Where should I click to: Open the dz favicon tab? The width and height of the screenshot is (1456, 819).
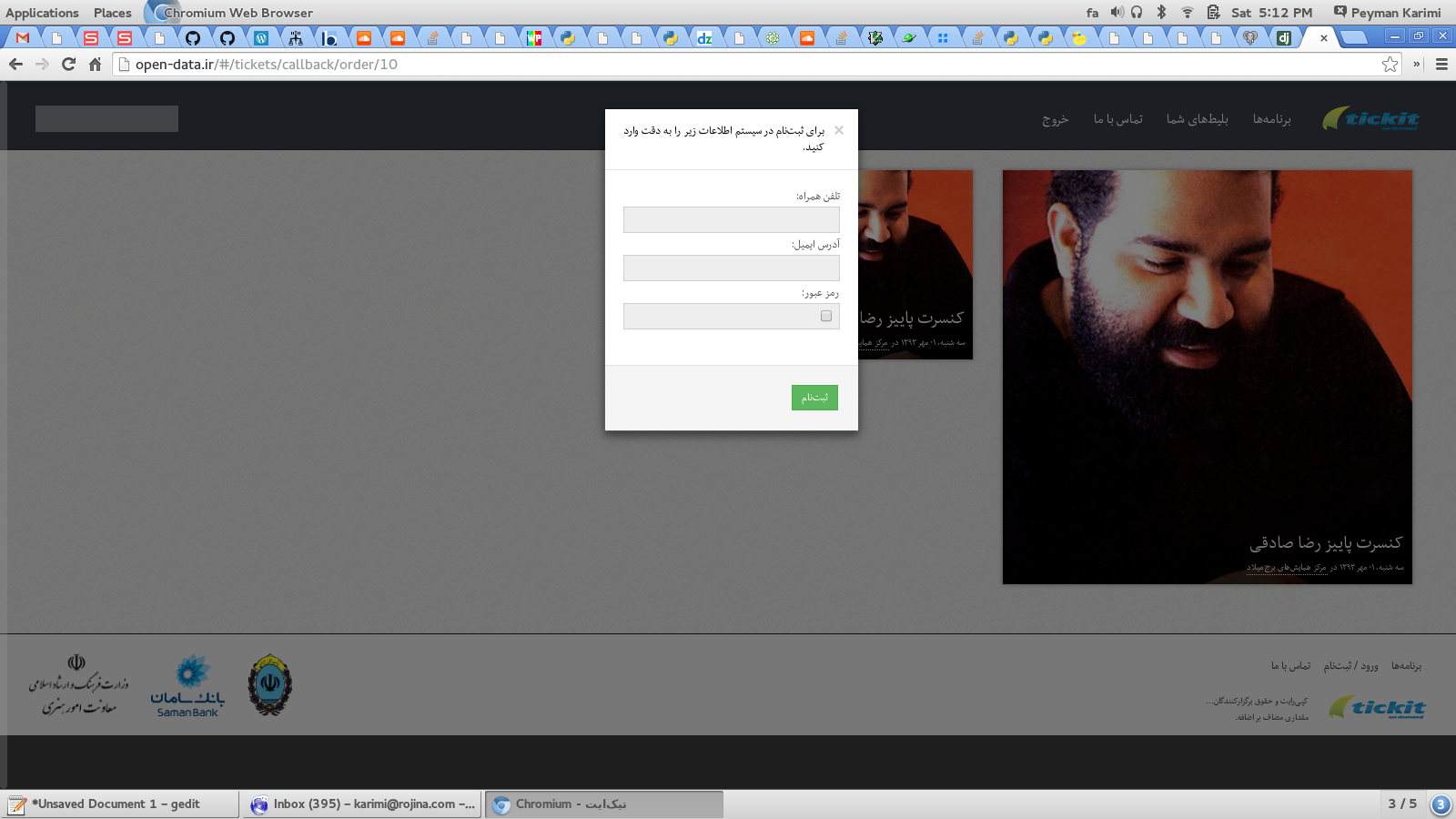(x=704, y=38)
